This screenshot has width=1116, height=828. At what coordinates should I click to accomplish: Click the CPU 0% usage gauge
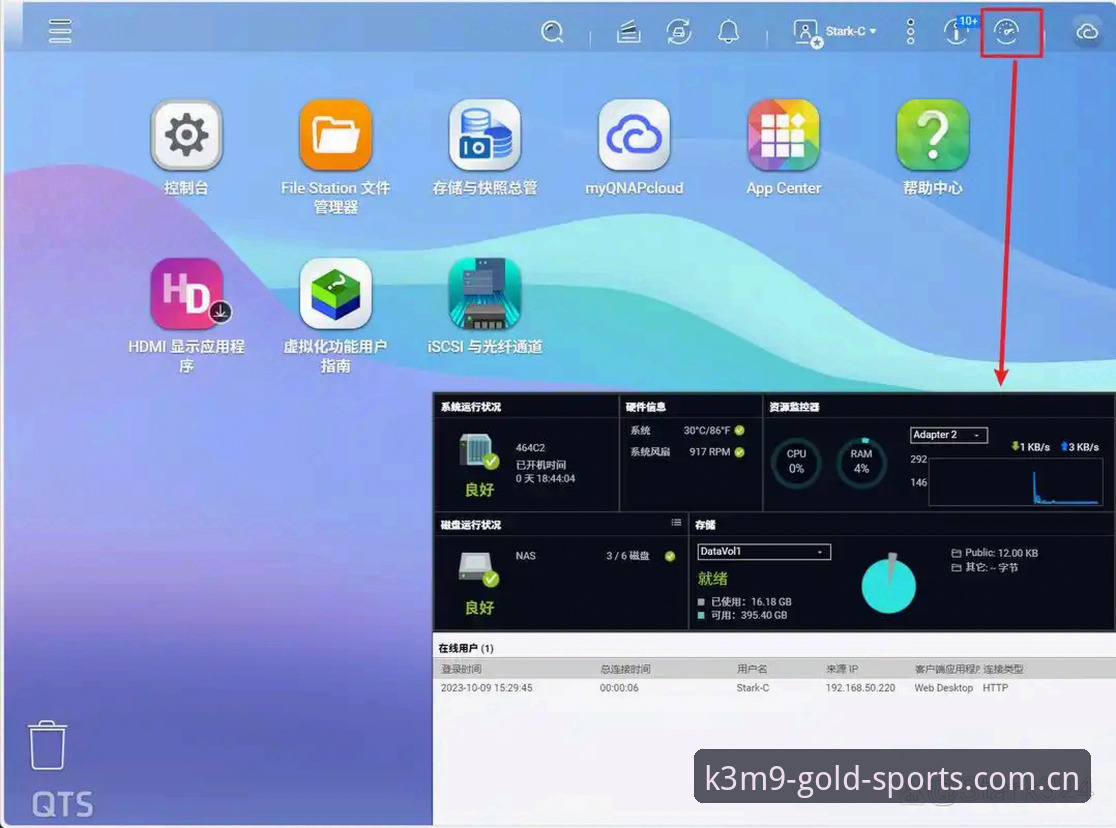point(796,462)
